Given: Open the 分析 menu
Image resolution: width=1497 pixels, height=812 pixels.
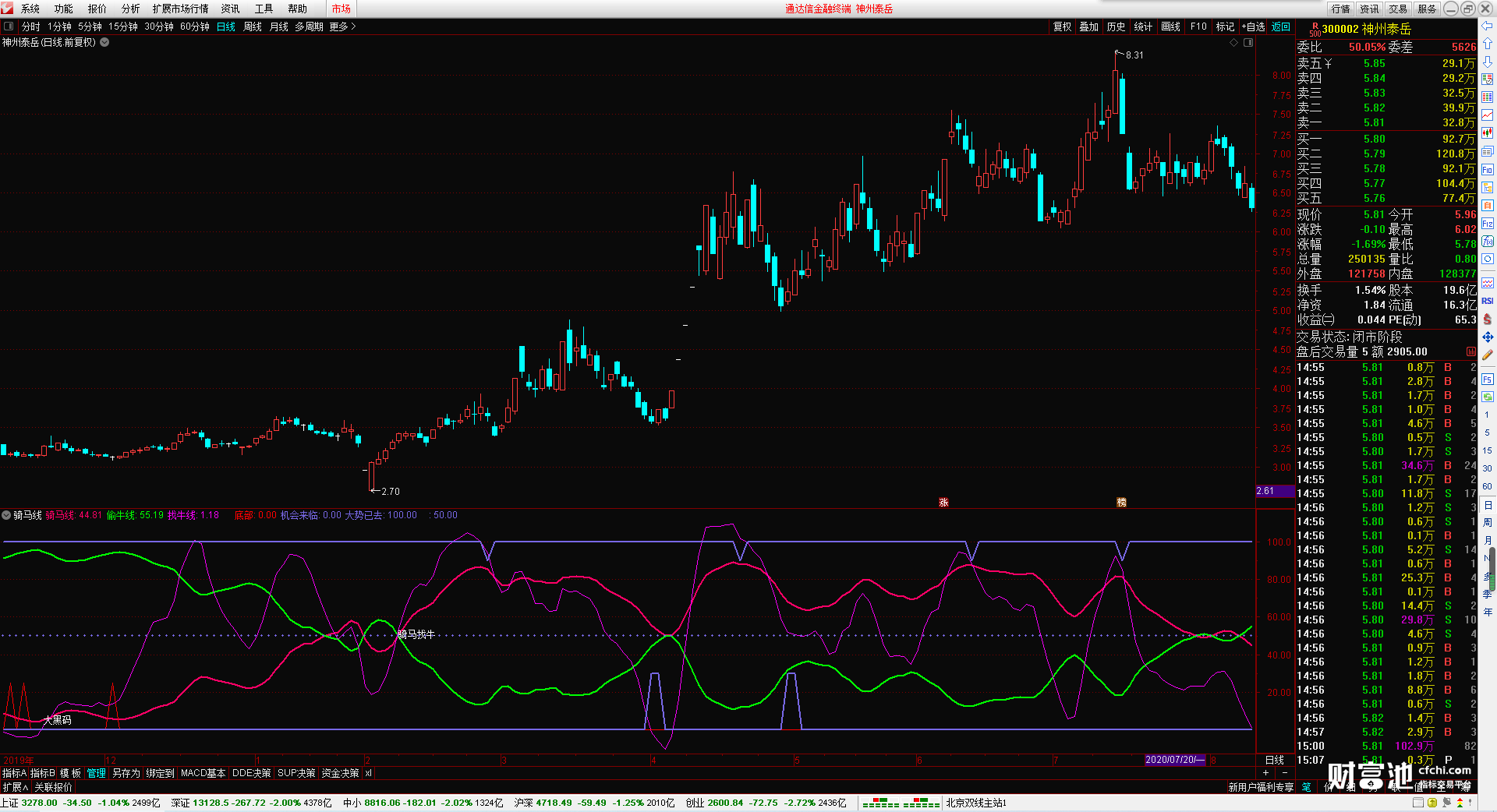Looking at the screenshot, I should tap(131, 9).
